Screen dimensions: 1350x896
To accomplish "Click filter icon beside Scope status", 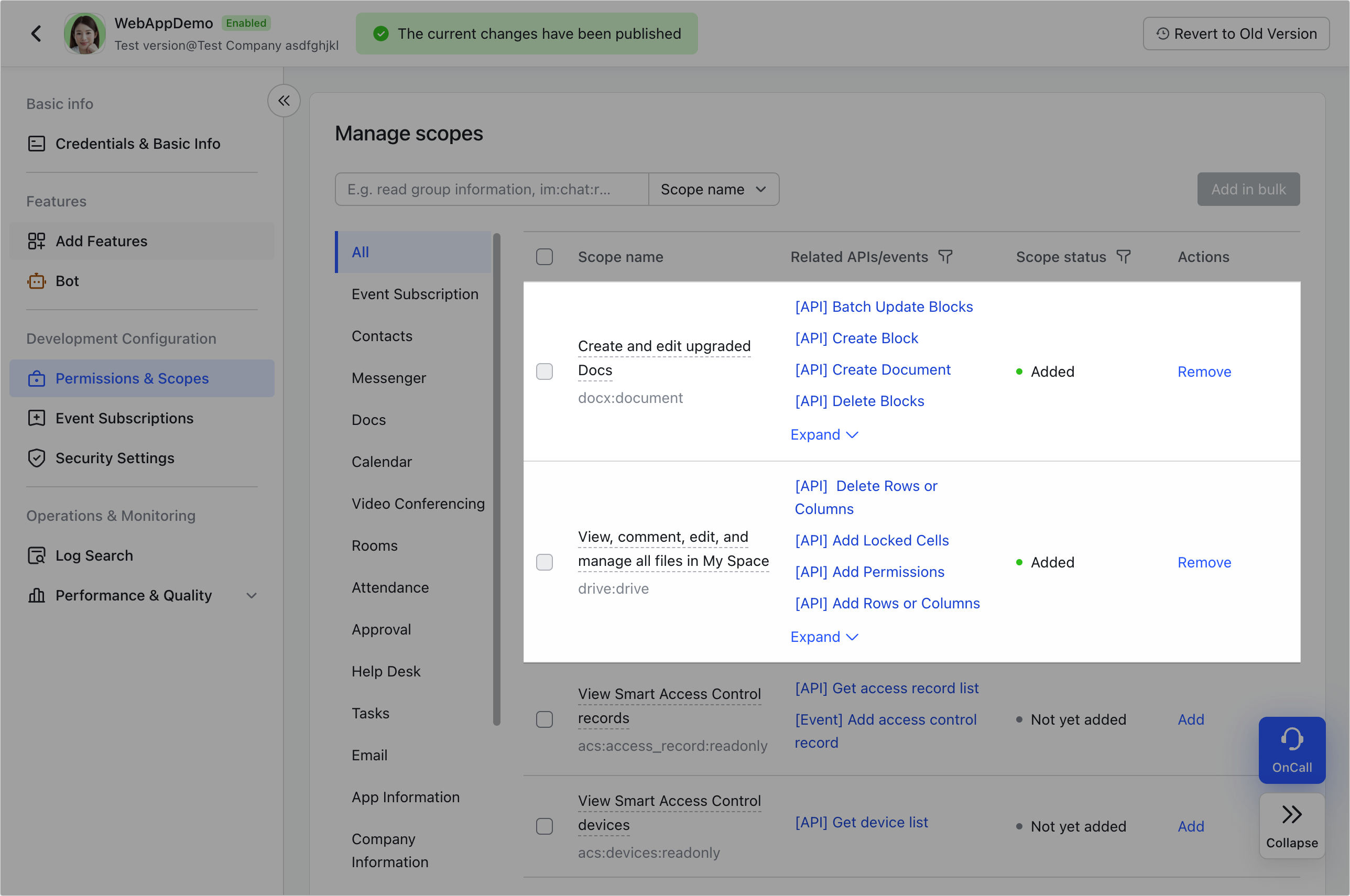I will coord(1123,257).
